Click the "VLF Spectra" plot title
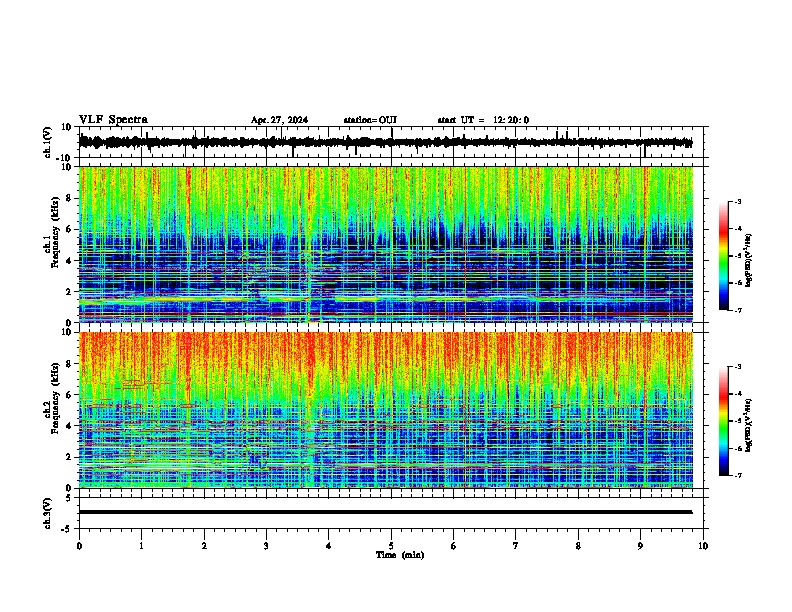The height and width of the screenshot is (612, 792). (x=114, y=120)
